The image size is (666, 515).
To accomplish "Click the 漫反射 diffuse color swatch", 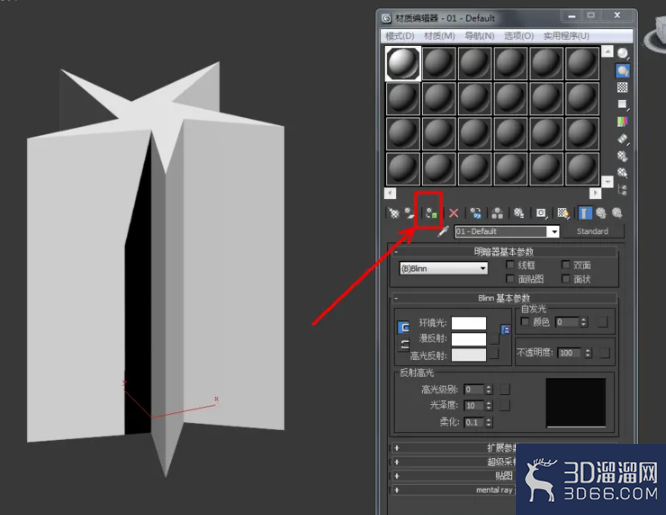I will 469,339.
